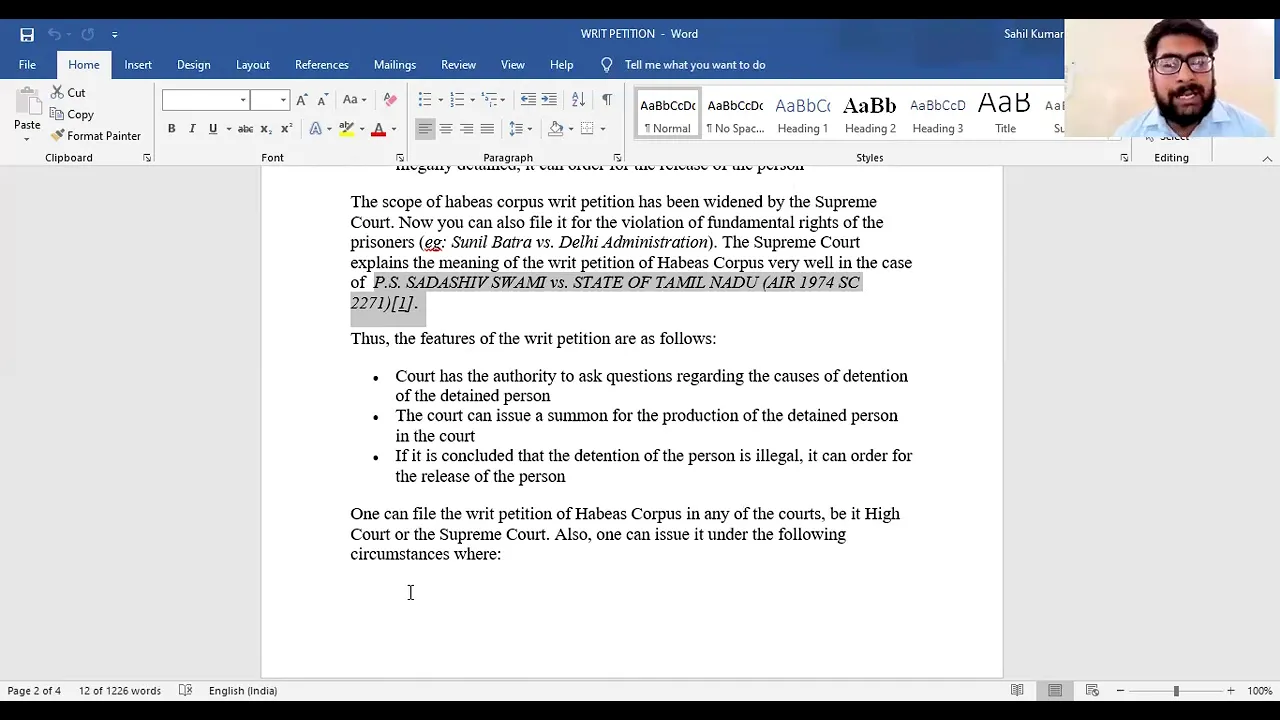Switch to the Design tab
The image size is (1280, 720).
coord(194,65)
